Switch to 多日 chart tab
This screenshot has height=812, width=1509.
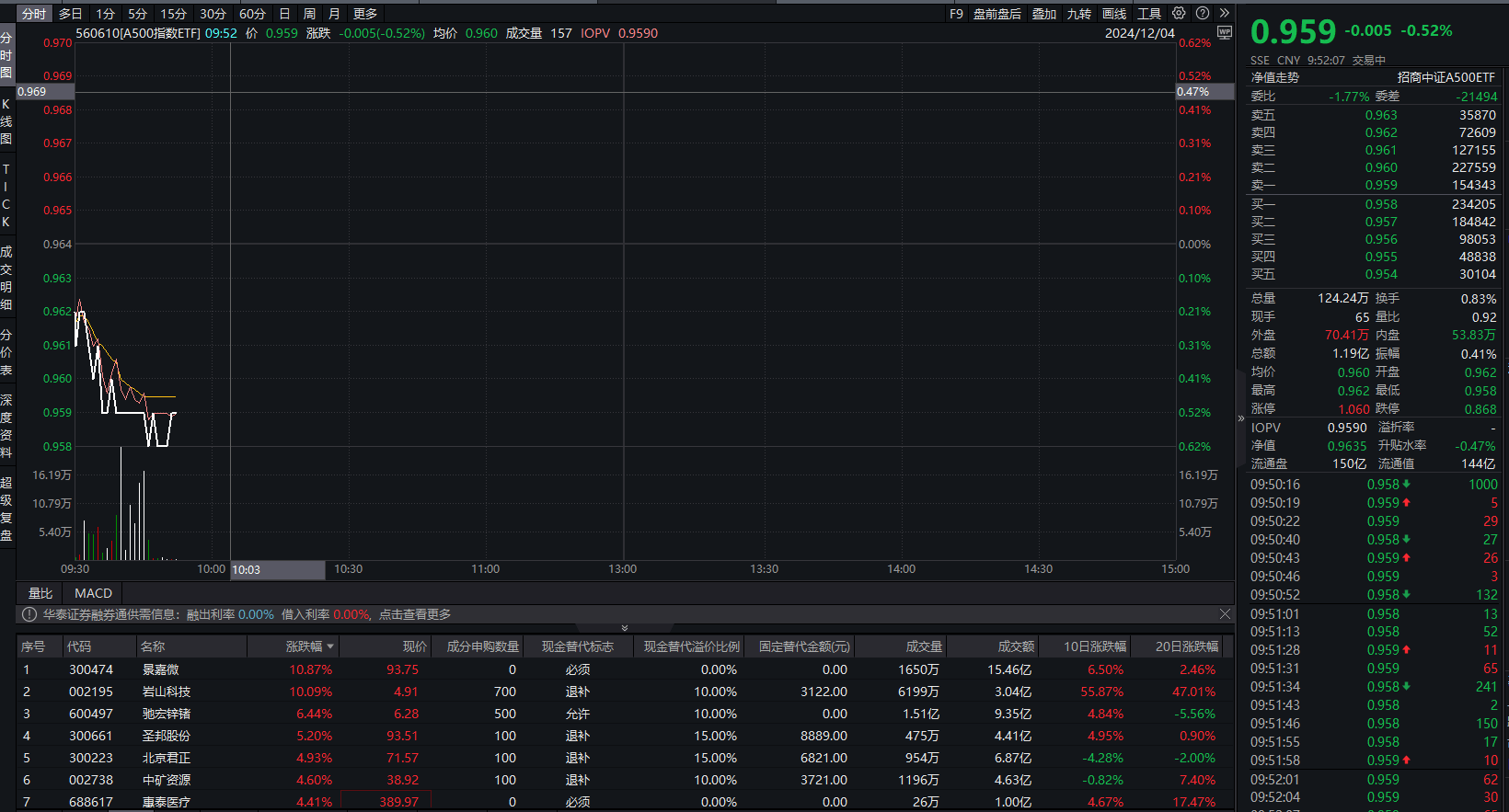70,14
